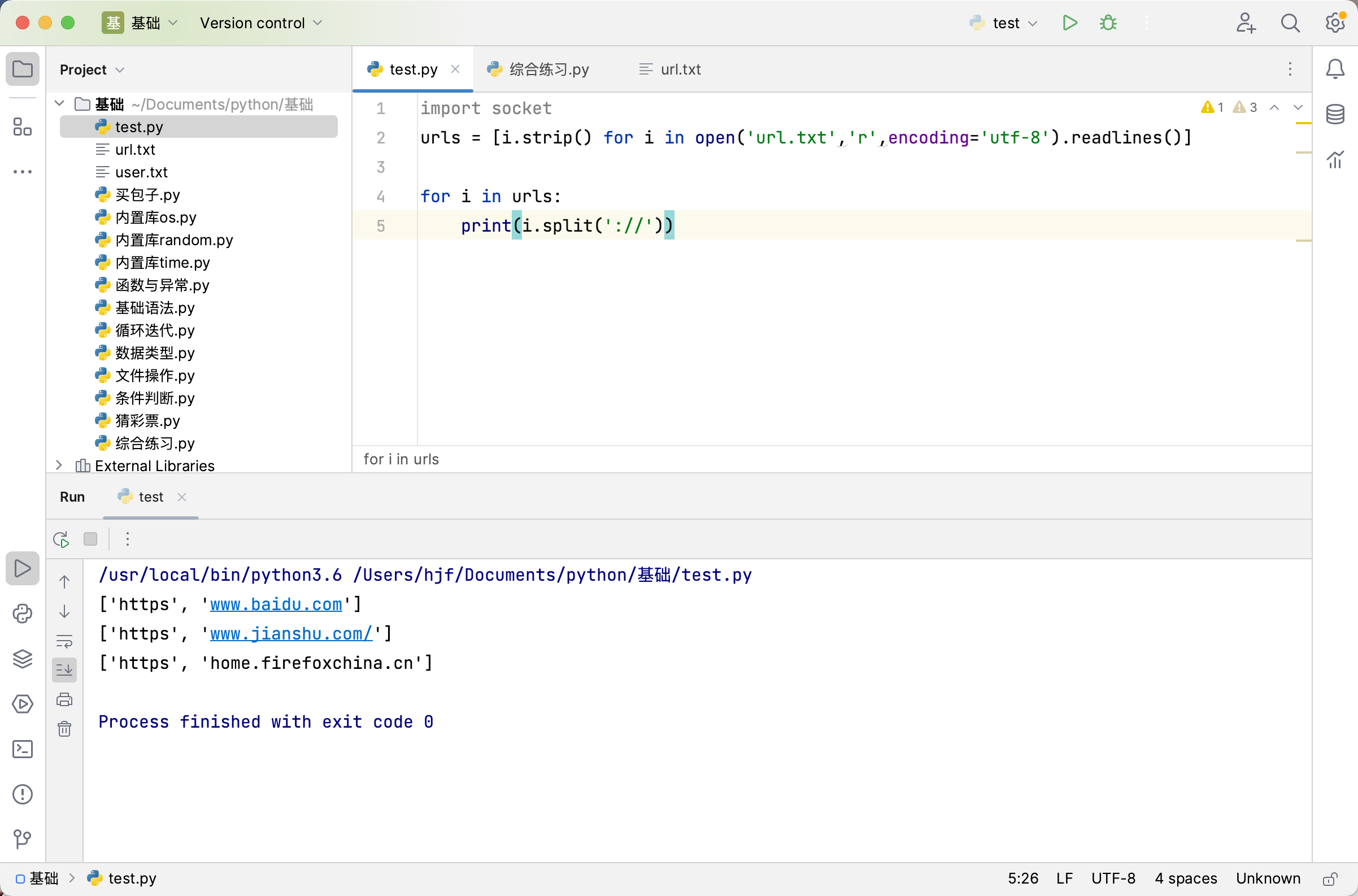The image size is (1358, 896).
Task: Open the Notifications bell panel
Action: [1335, 69]
